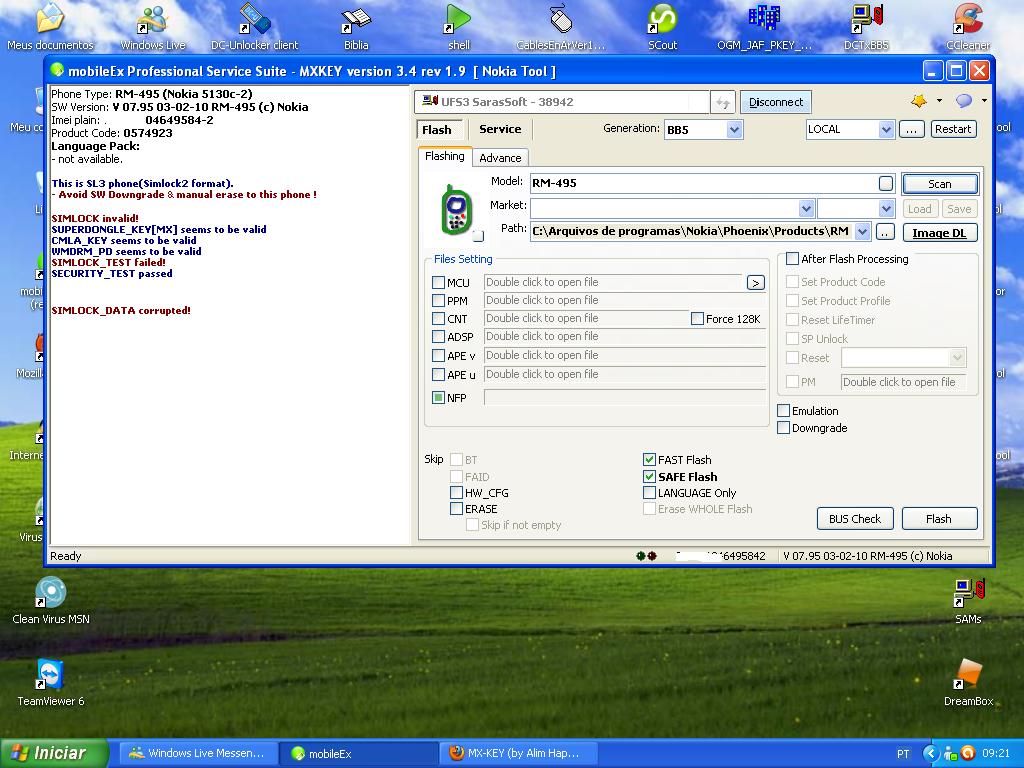Enable the Downgrade checkbox
The height and width of the screenshot is (768, 1024).
pos(784,428)
